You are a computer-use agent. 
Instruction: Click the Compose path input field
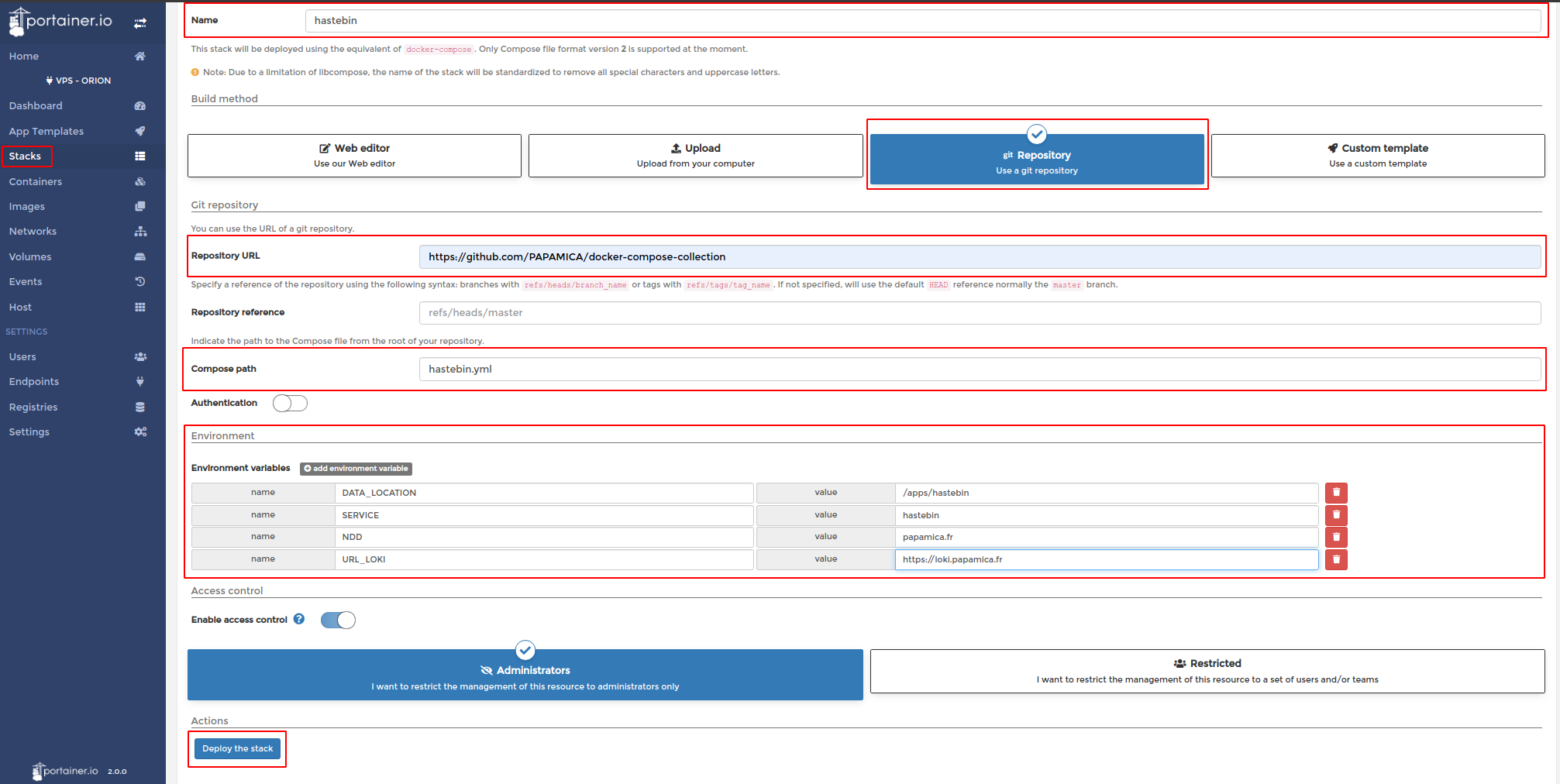980,370
